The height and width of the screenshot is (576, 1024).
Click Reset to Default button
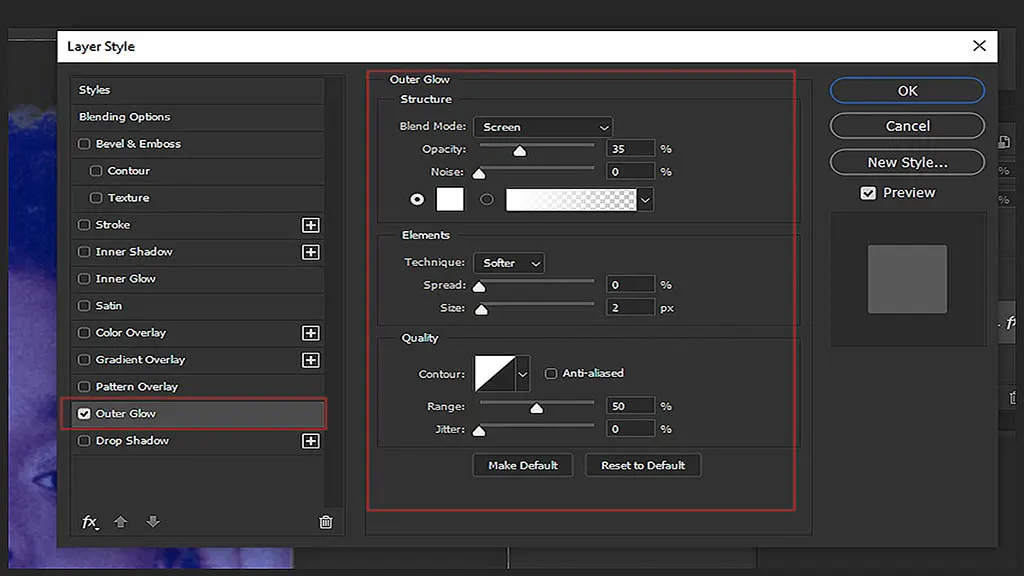pos(643,466)
